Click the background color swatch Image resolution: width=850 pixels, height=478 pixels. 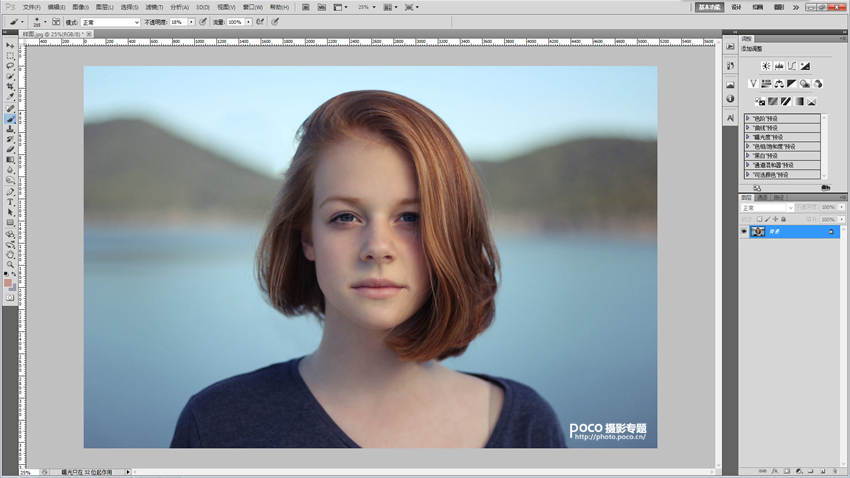[x=12, y=288]
